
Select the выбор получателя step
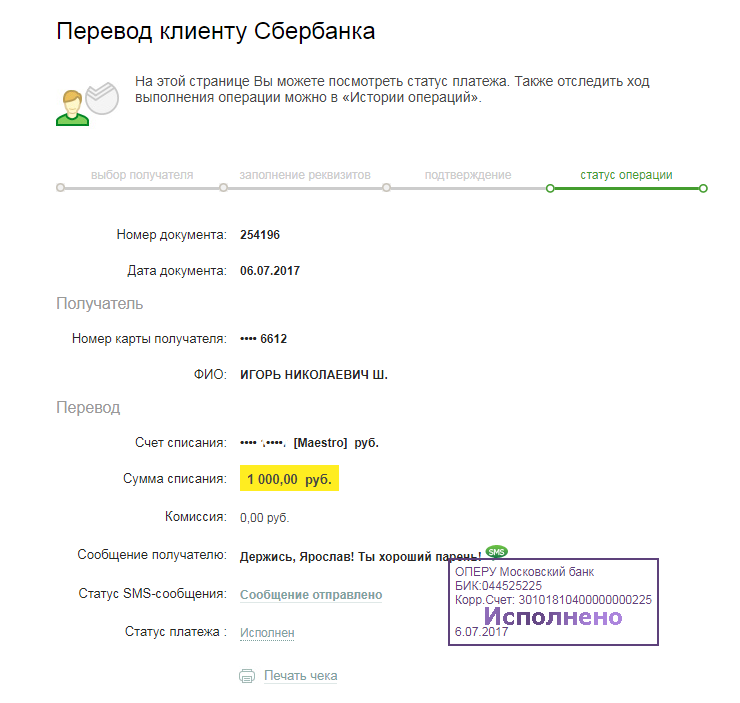(x=142, y=175)
